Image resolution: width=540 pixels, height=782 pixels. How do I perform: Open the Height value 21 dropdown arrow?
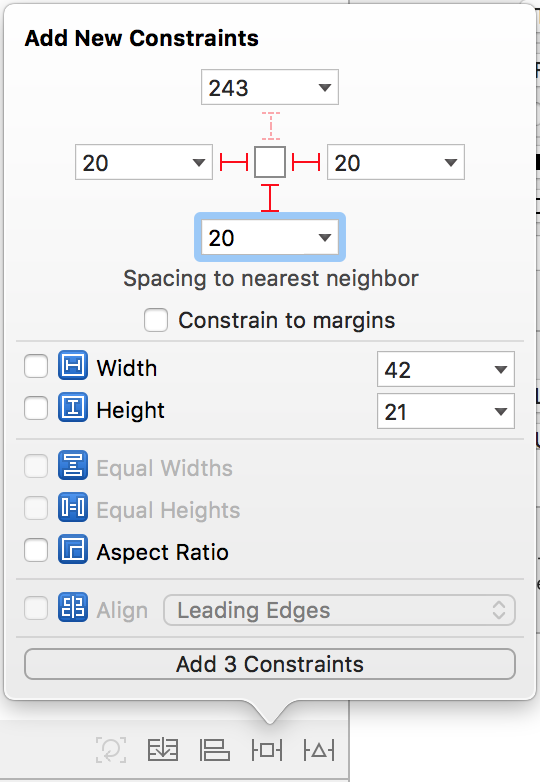point(501,411)
